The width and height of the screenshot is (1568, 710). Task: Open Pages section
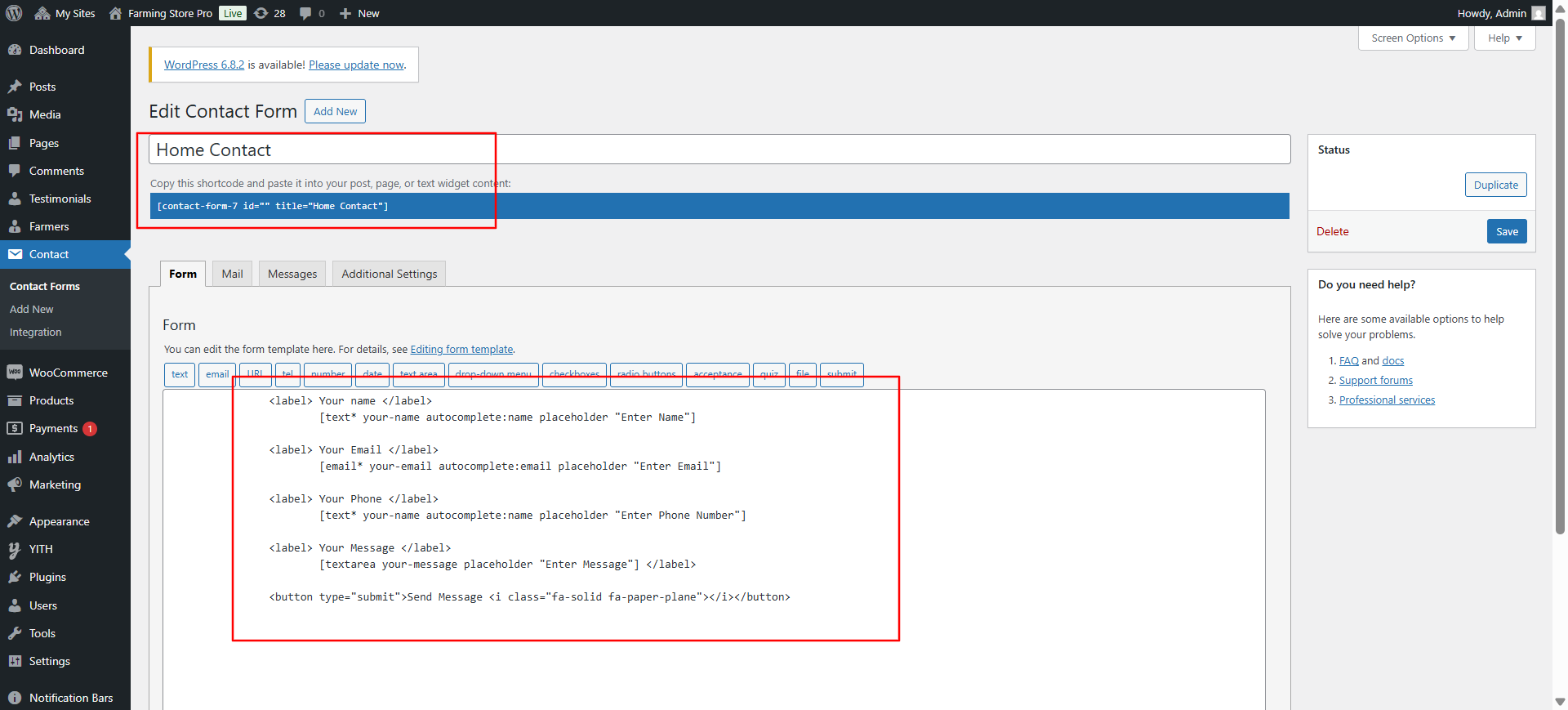(65, 143)
